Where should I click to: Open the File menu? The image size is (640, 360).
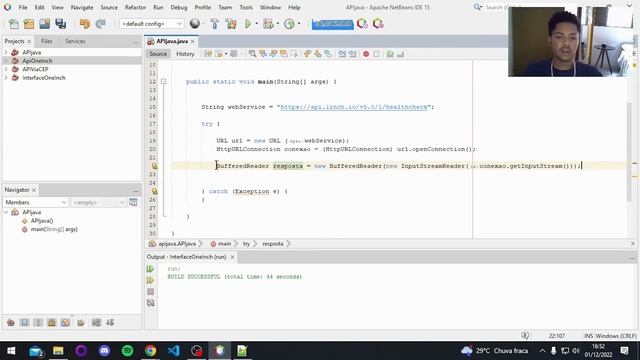(x=23, y=7)
